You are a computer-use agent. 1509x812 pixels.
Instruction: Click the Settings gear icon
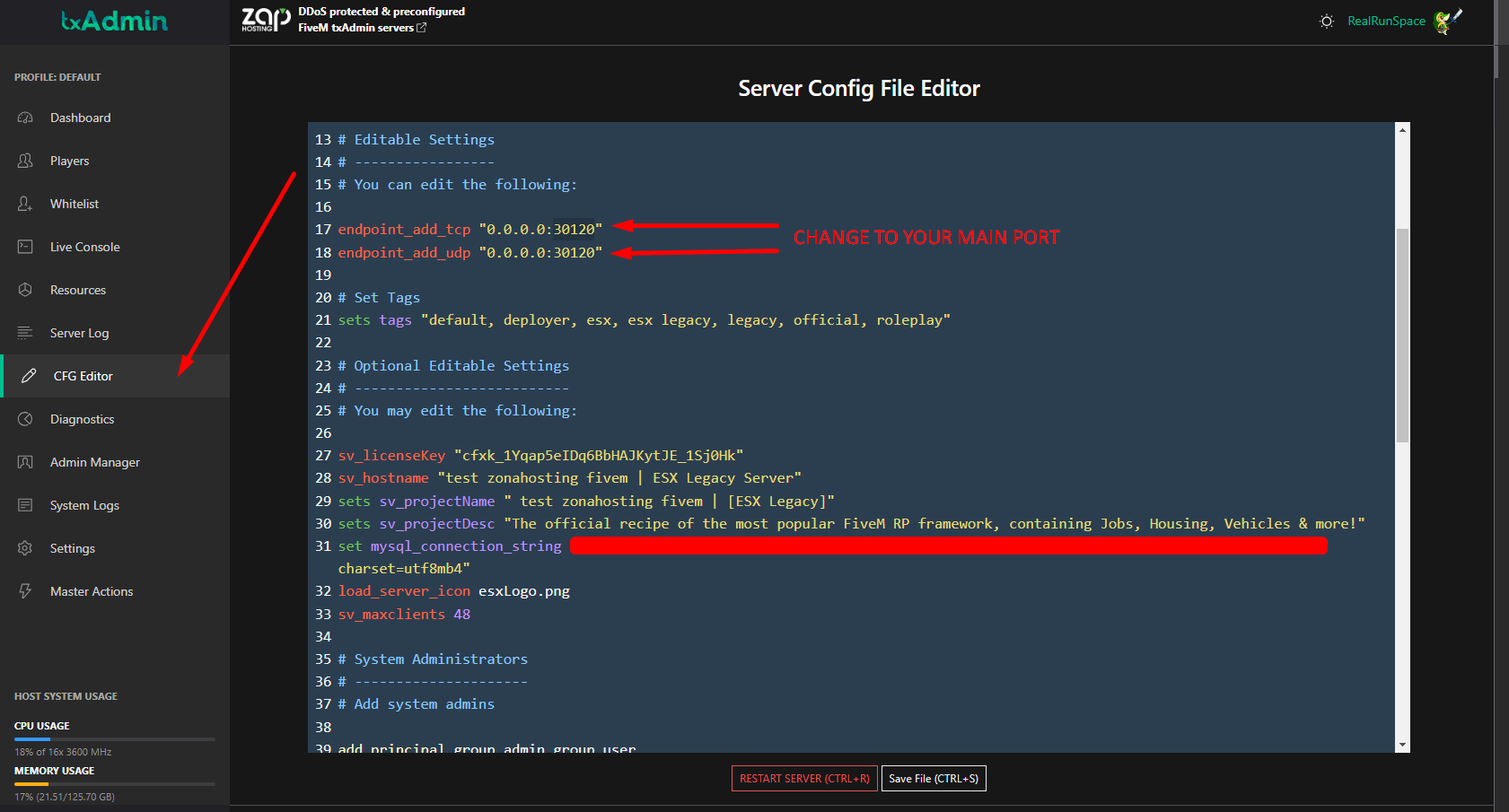pyautogui.click(x=25, y=548)
